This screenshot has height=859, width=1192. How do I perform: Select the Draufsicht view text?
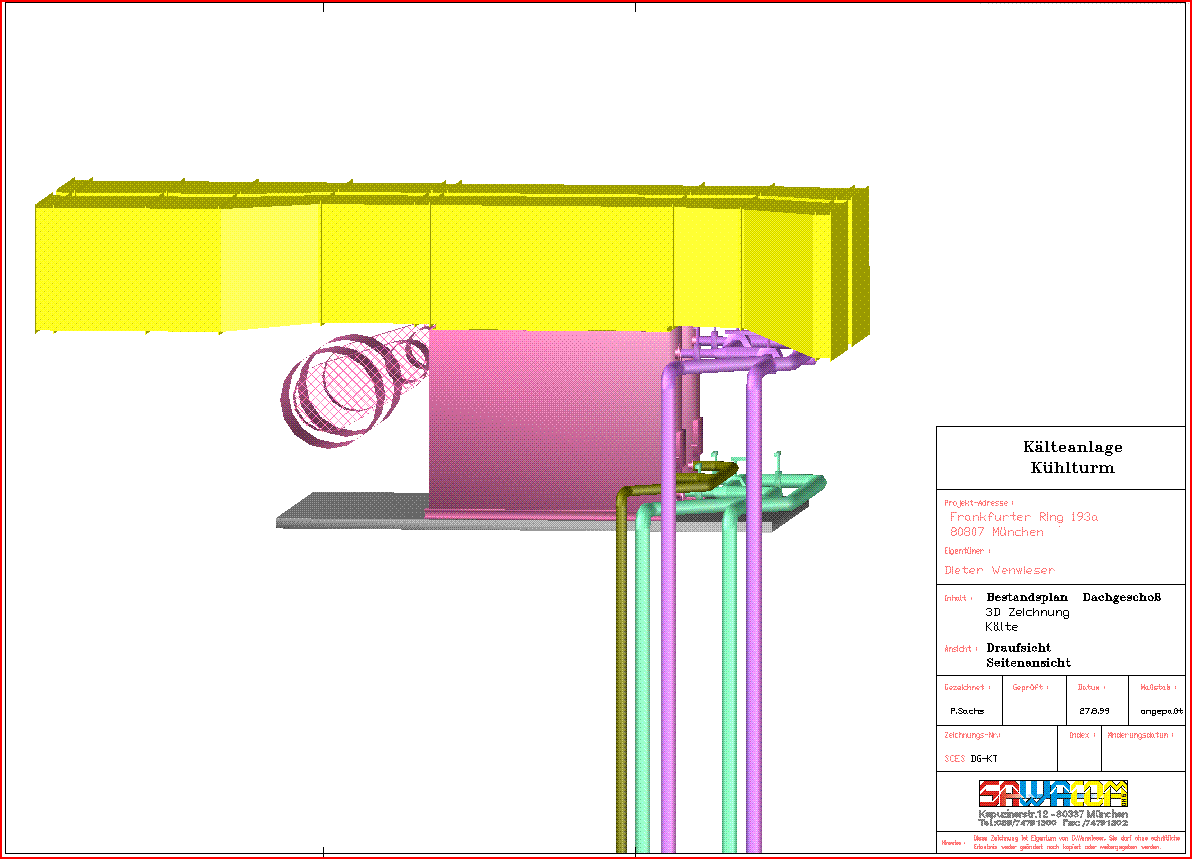[1018, 648]
